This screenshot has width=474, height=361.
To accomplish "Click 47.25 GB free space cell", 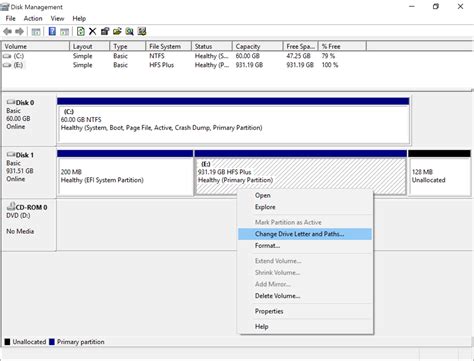I will coord(298,56).
